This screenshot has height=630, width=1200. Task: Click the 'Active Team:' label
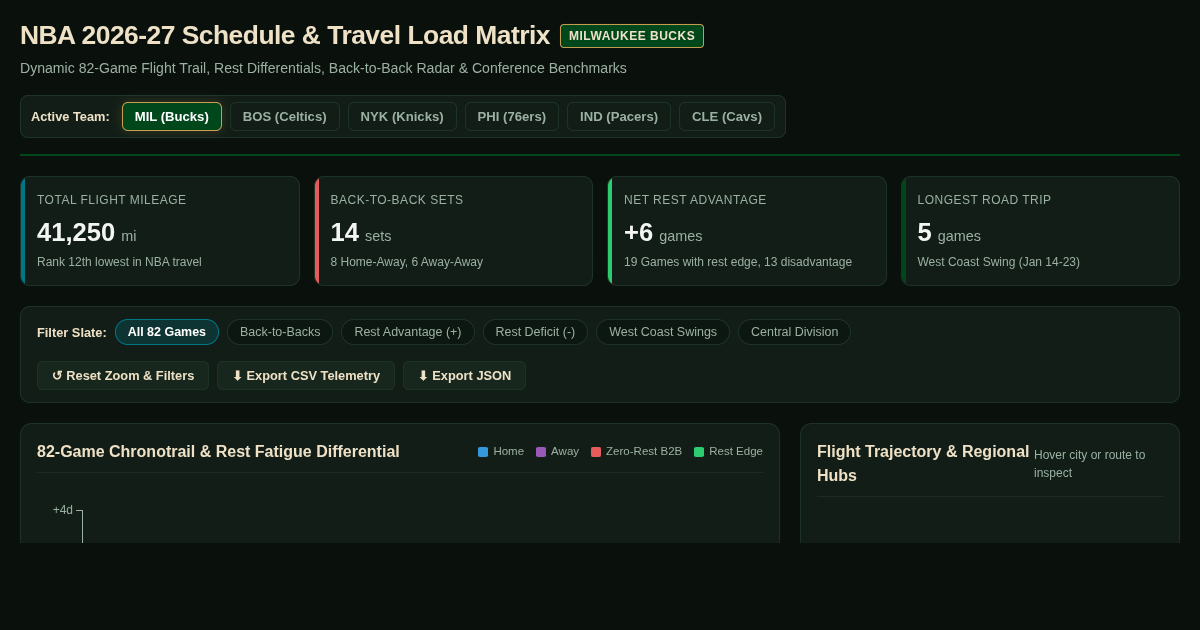tap(70, 116)
